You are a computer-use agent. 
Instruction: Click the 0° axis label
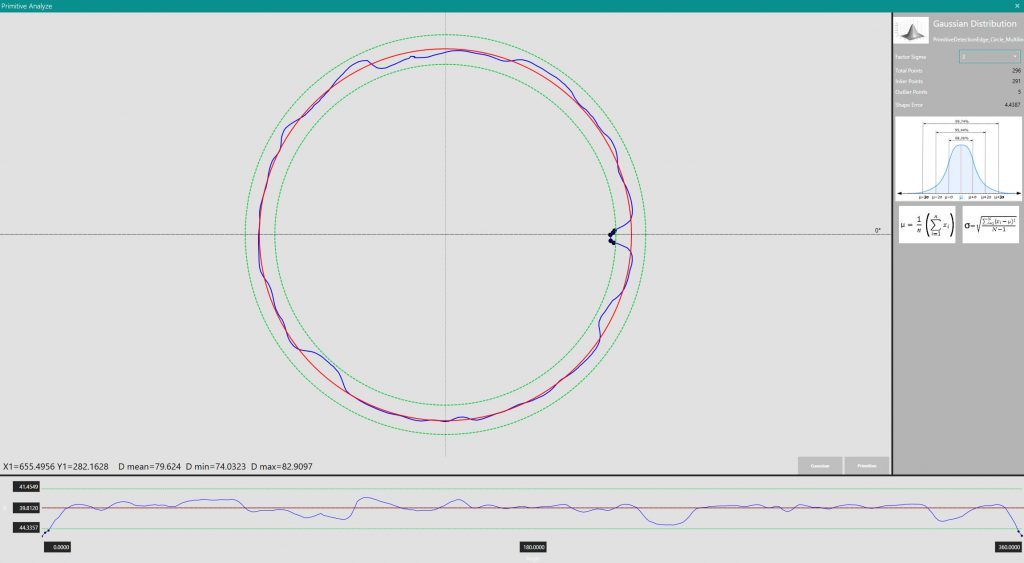(x=878, y=231)
